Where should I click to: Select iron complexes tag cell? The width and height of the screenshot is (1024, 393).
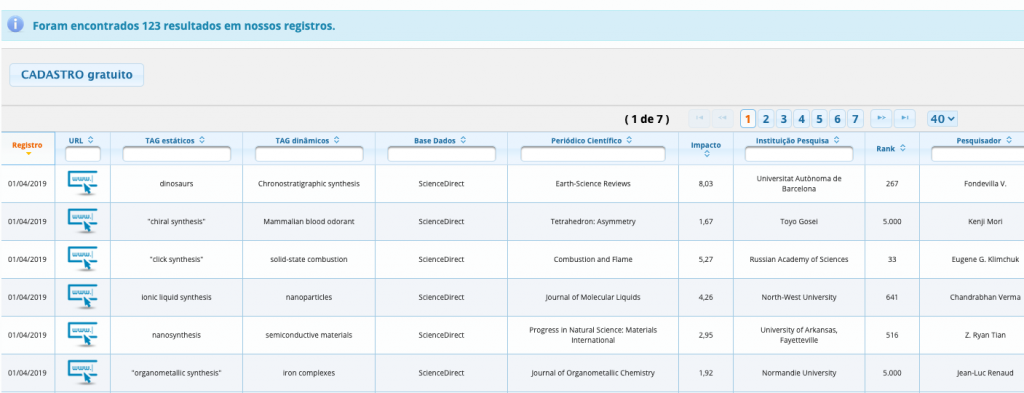[x=309, y=373]
